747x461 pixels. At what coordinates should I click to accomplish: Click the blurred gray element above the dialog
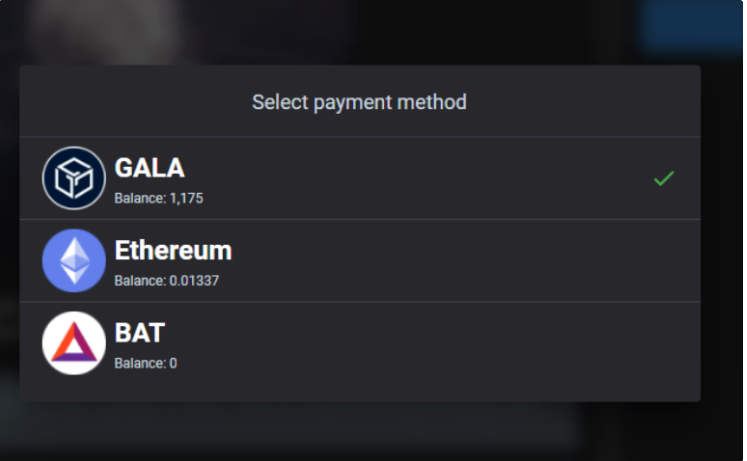(107, 29)
